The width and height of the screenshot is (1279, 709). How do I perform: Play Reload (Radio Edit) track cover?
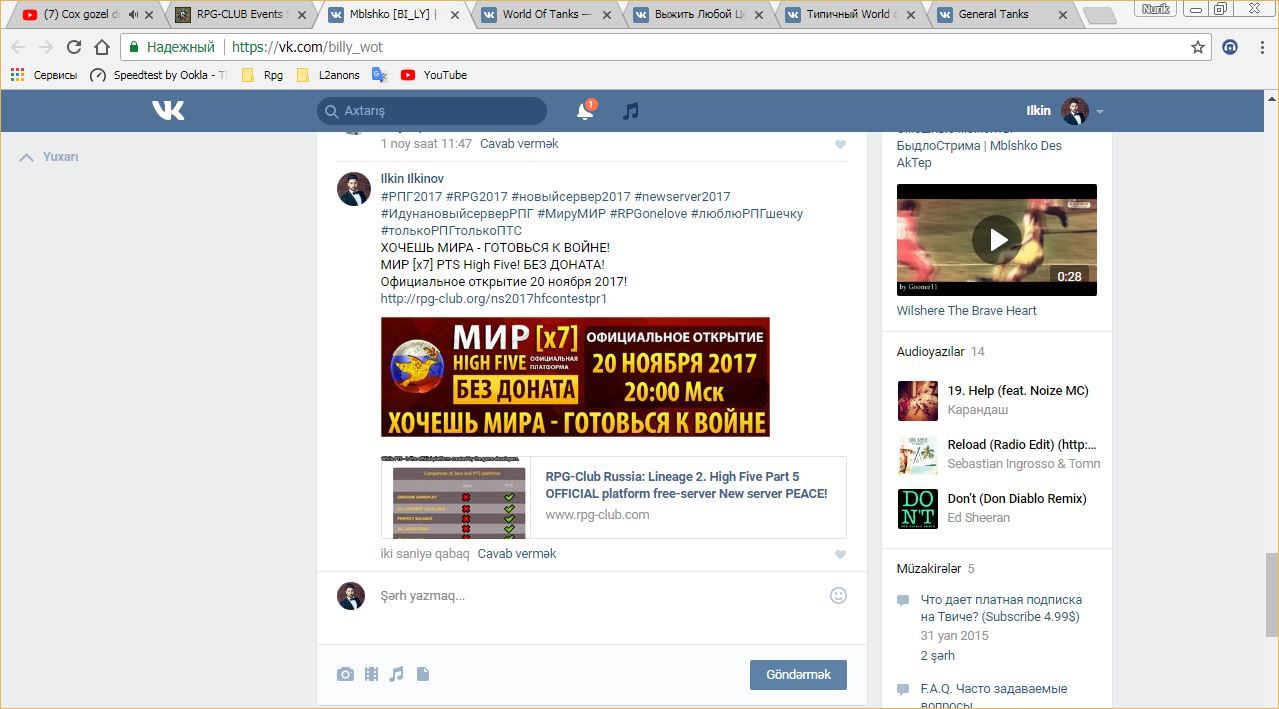click(x=918, y=455)
